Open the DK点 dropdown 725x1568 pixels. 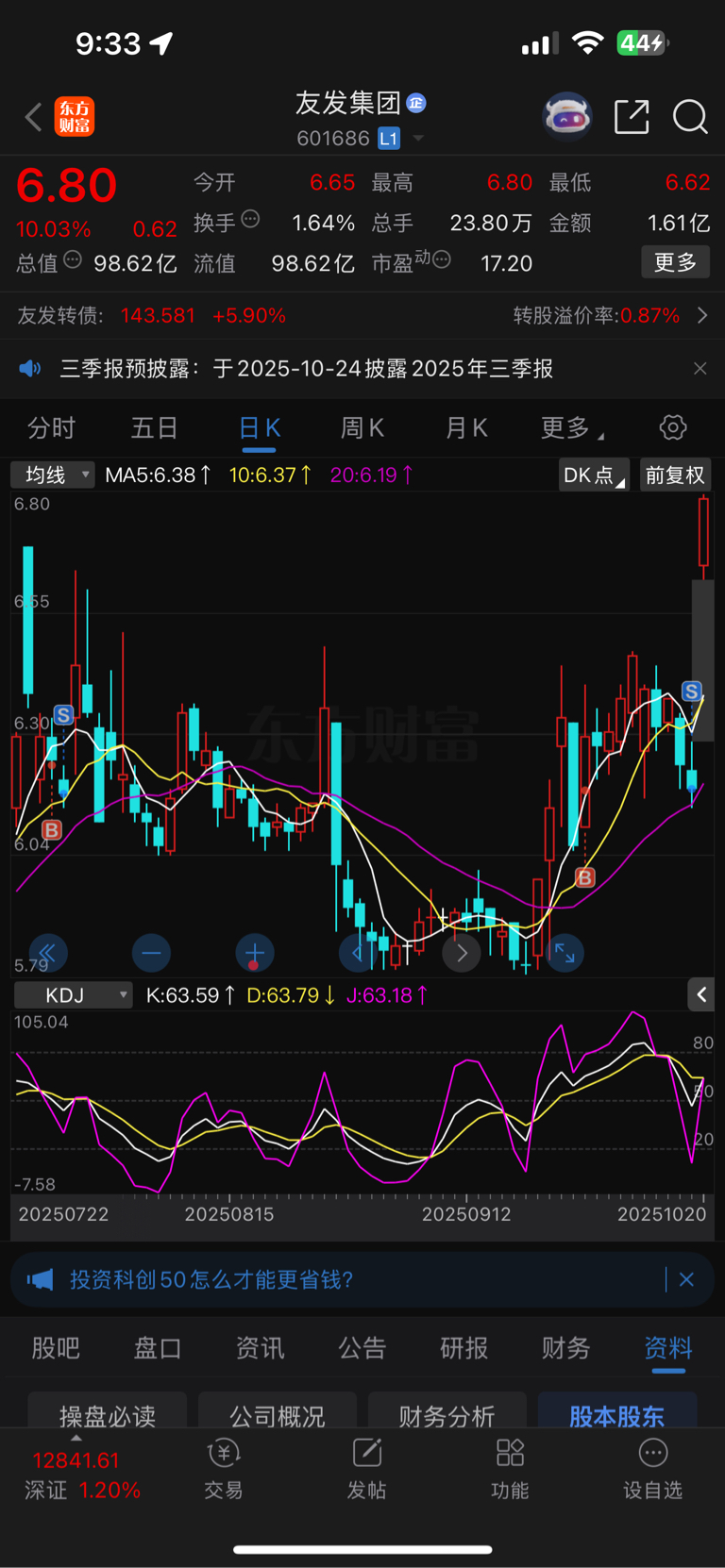pyautogui.click(x=594, y=475)
